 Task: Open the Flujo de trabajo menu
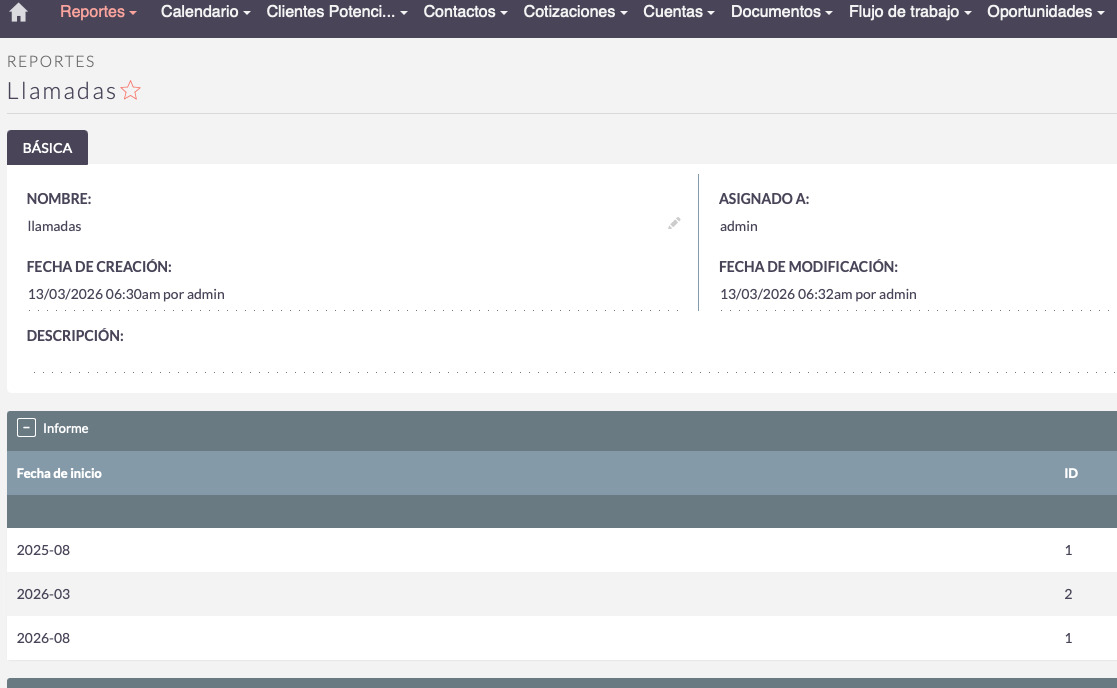pos(910,12)
